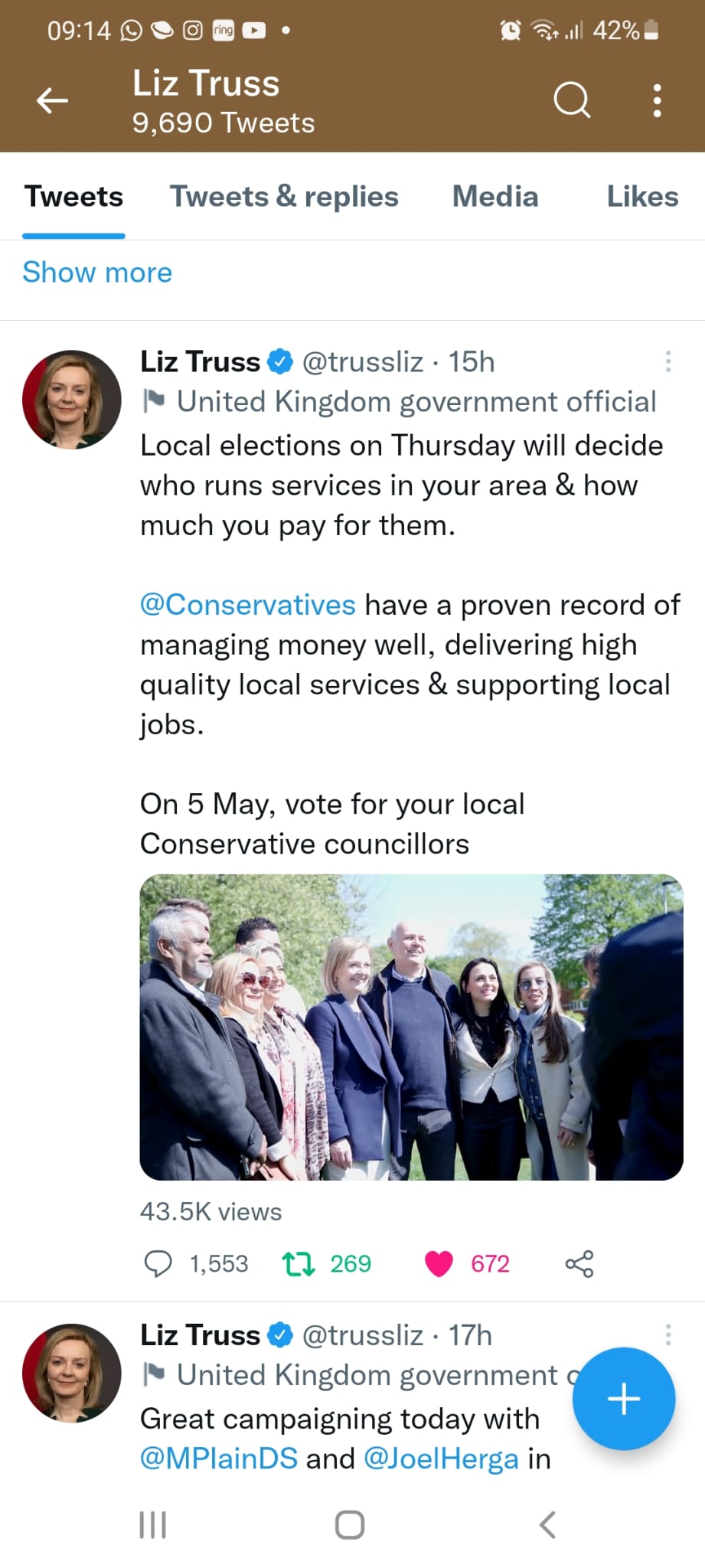Open the campaign group photo
This screenshot has width=705, height=1568.
pos(411,1027)
